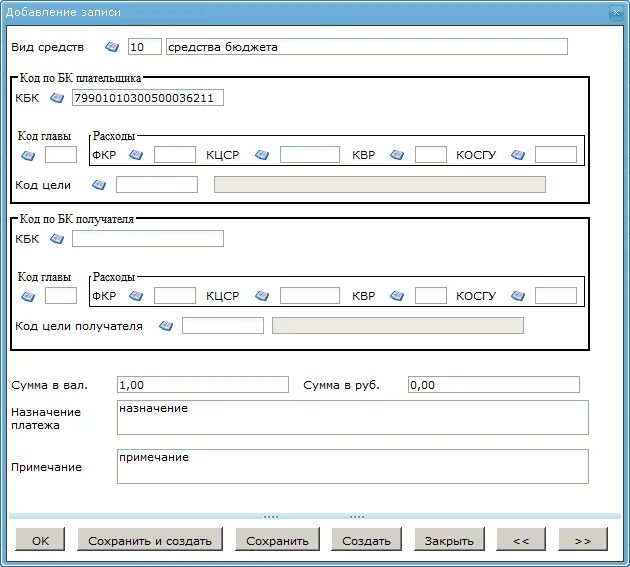Focus the empty recipient КБК field
Image resolution: width=630 pixels, height=567 pixels.
[x=148, y=239]
